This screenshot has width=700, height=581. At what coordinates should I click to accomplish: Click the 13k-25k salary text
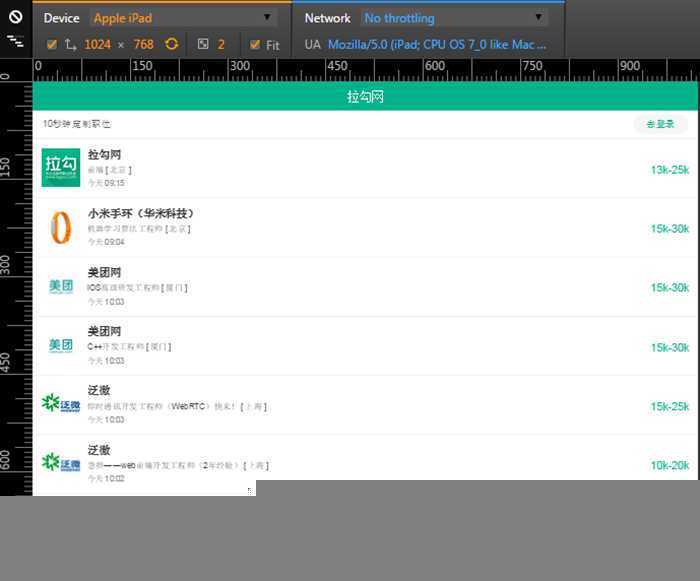click(x=670, y=170)
